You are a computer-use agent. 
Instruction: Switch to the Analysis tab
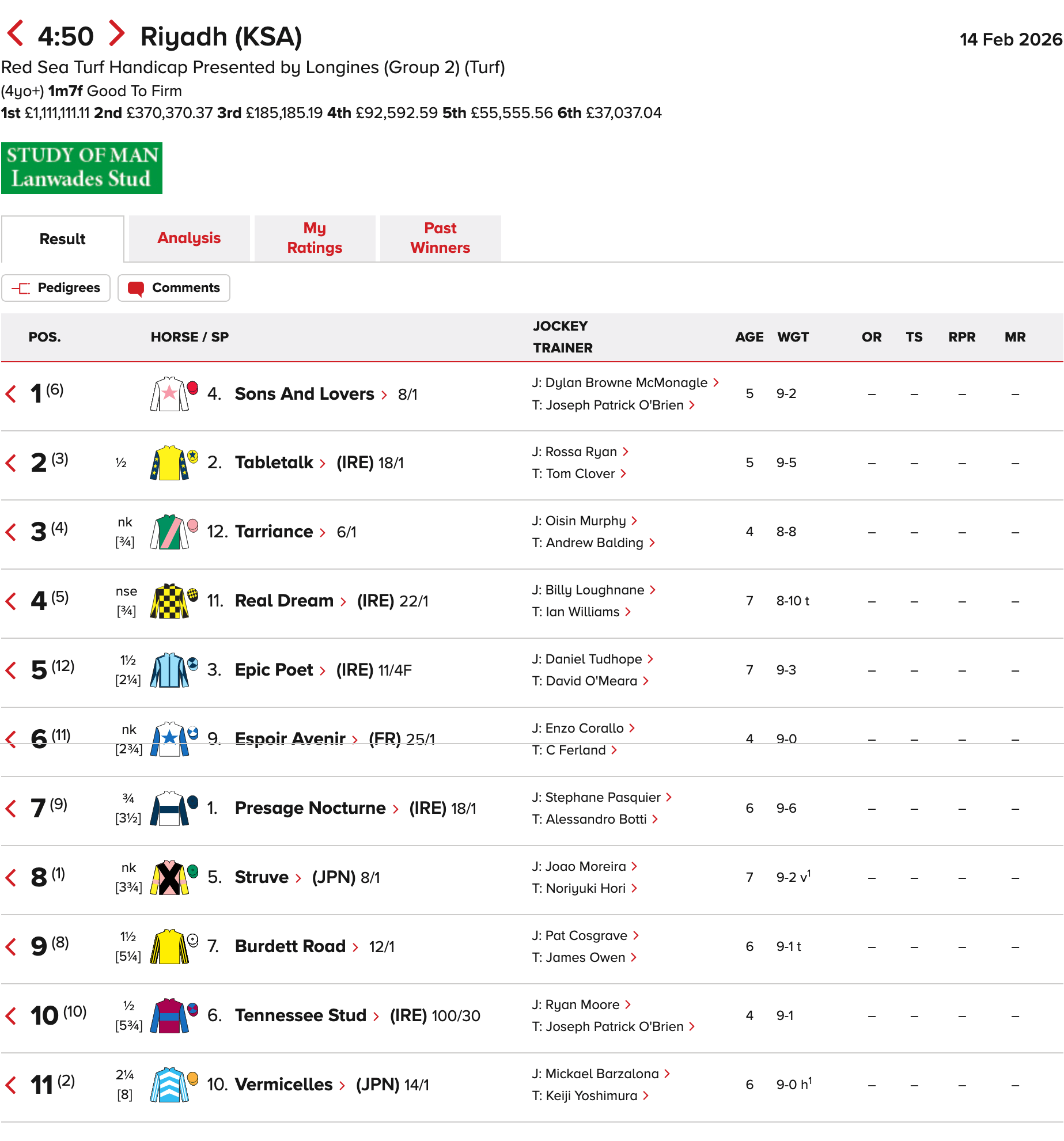click(x=189, y=238)
